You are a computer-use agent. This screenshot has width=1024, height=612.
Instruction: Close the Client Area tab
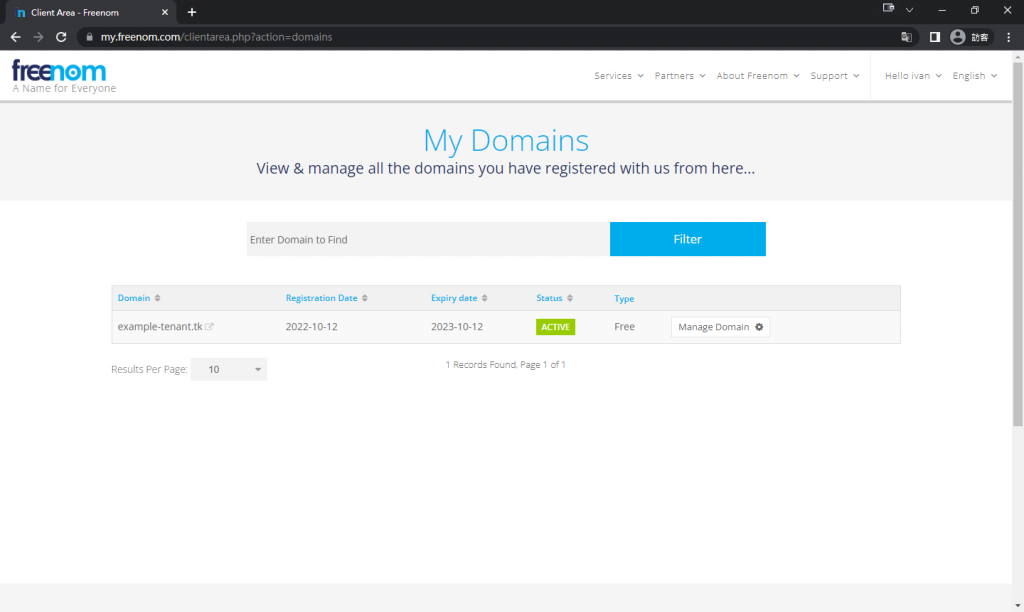tap(165, 12)
